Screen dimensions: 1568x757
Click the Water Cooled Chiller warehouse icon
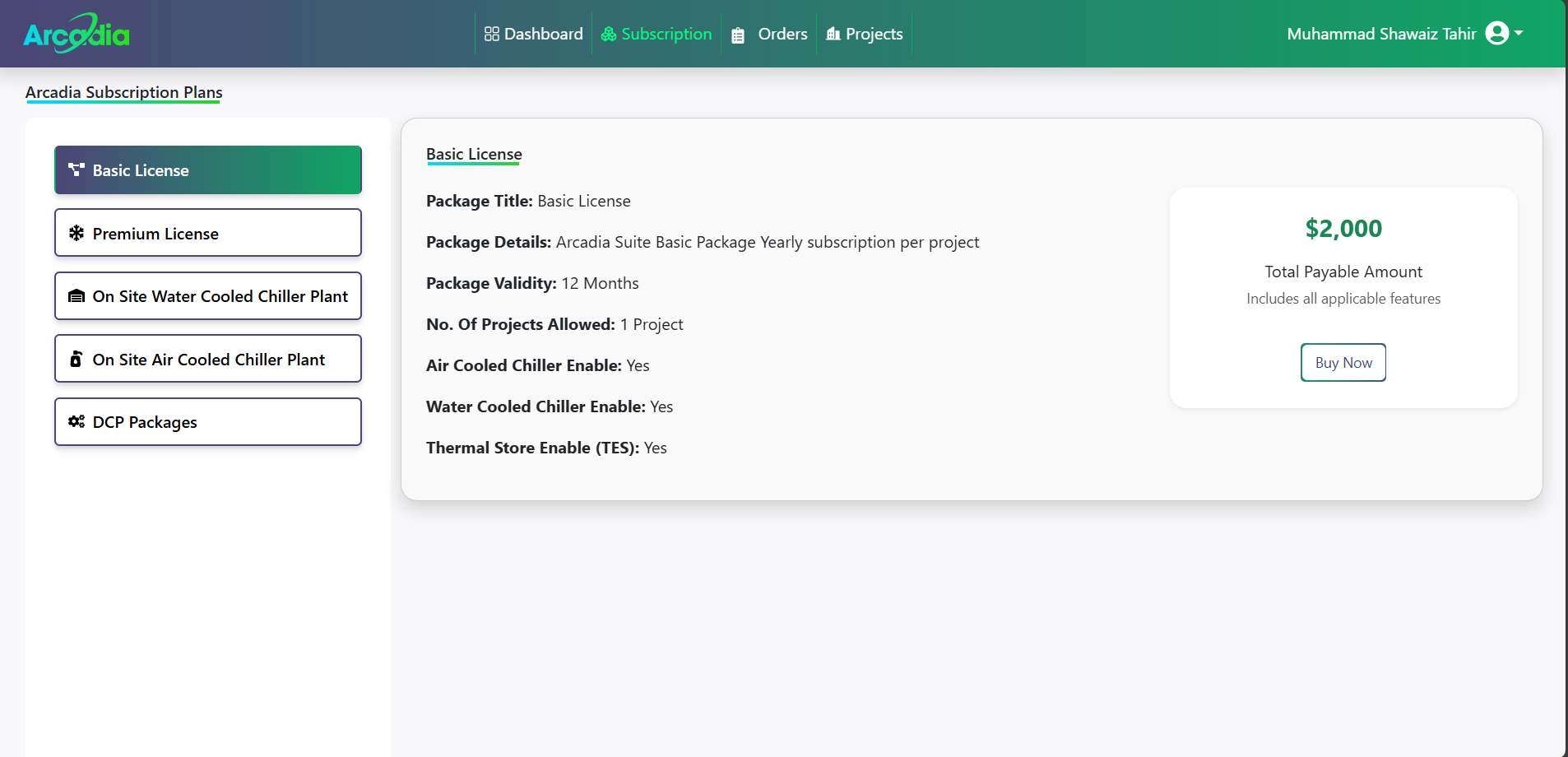[x=77, y=296]
